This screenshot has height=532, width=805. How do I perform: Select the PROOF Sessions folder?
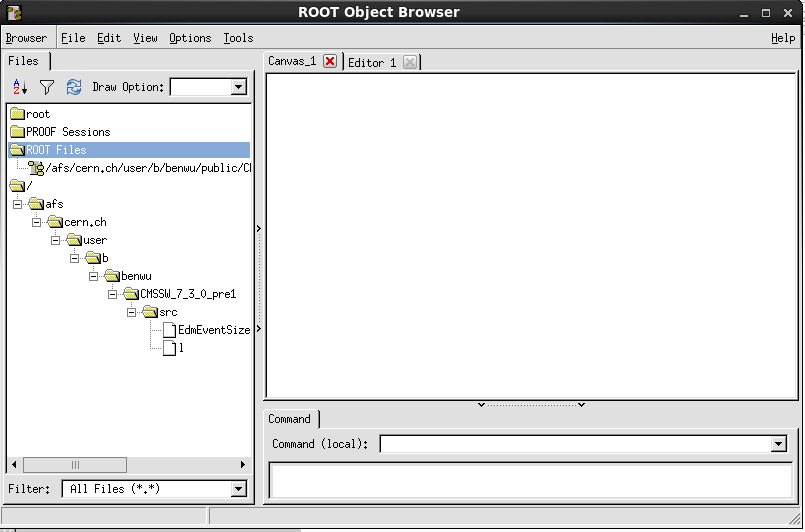[61, 132]
